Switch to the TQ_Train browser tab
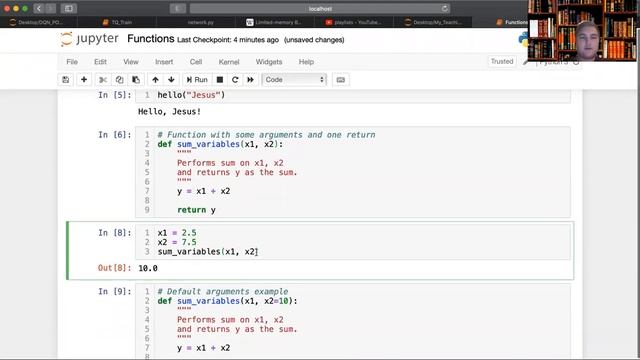This screenshot has width=640, height=360. (x=118, y=22)
